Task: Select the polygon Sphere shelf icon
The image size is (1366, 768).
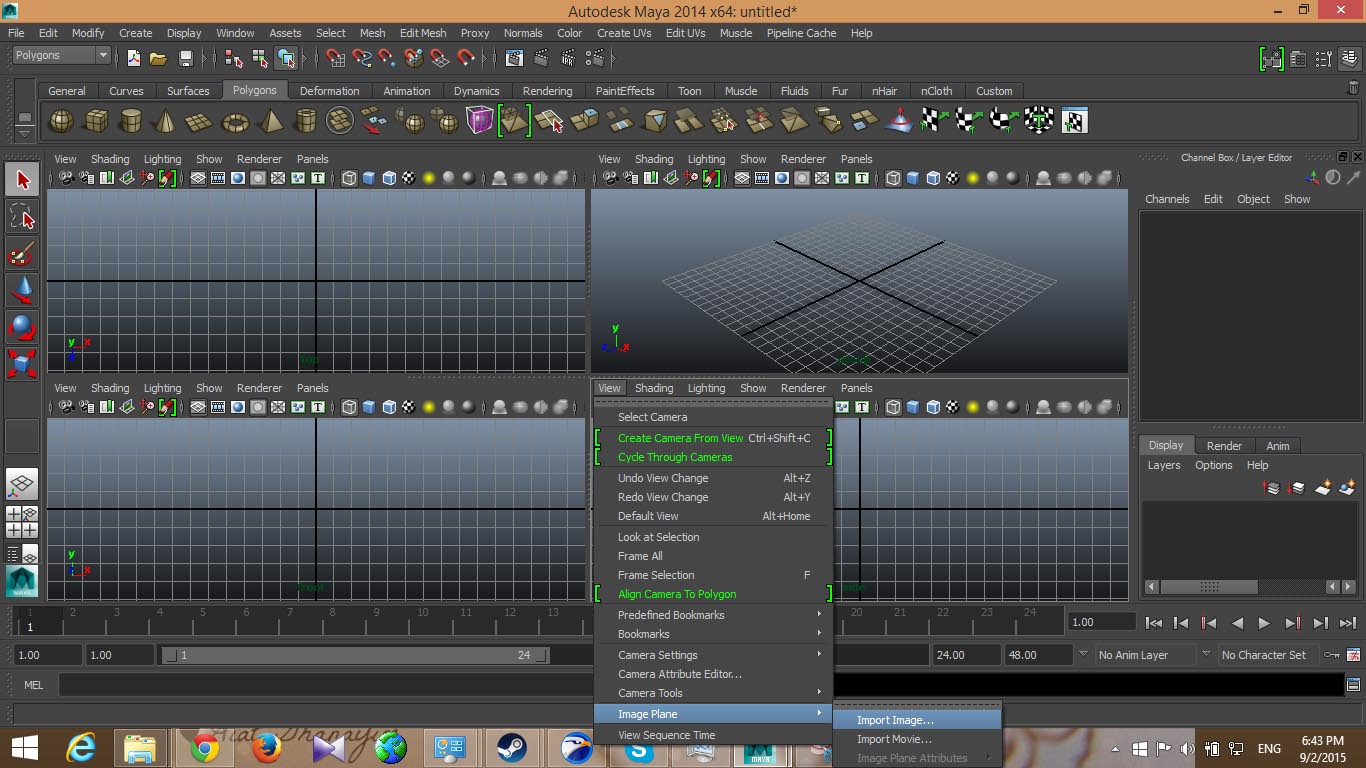Action: point(61,121)
